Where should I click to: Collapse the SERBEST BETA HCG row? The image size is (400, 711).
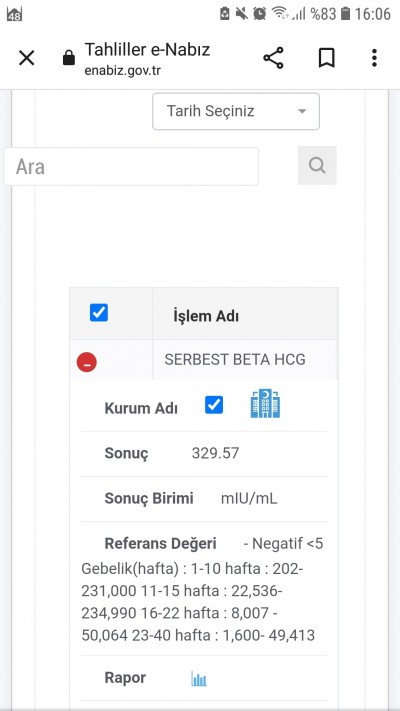[87, 362]
